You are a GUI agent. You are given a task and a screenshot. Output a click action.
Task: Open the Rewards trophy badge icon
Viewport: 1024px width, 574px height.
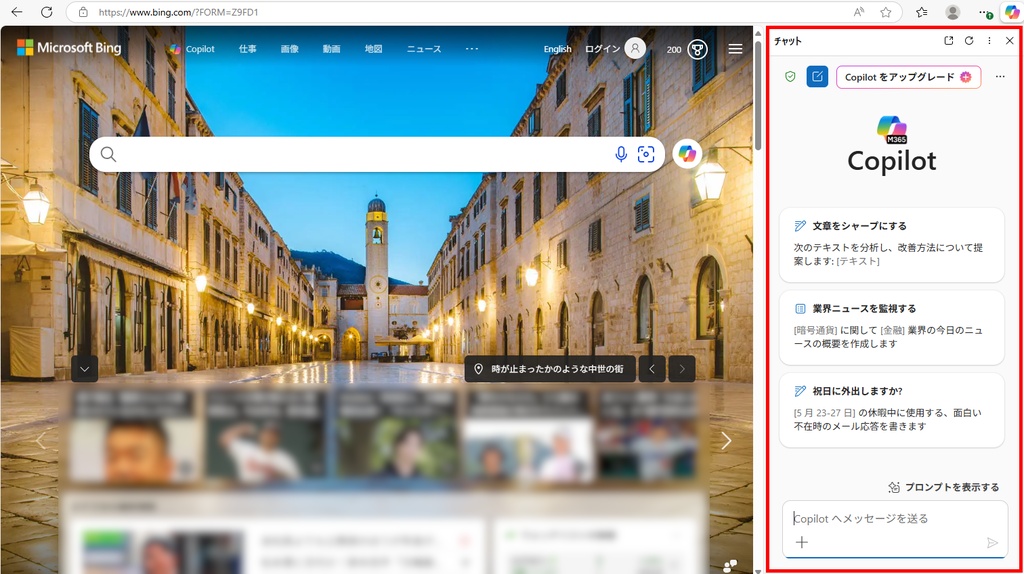[x=697, y=49]
